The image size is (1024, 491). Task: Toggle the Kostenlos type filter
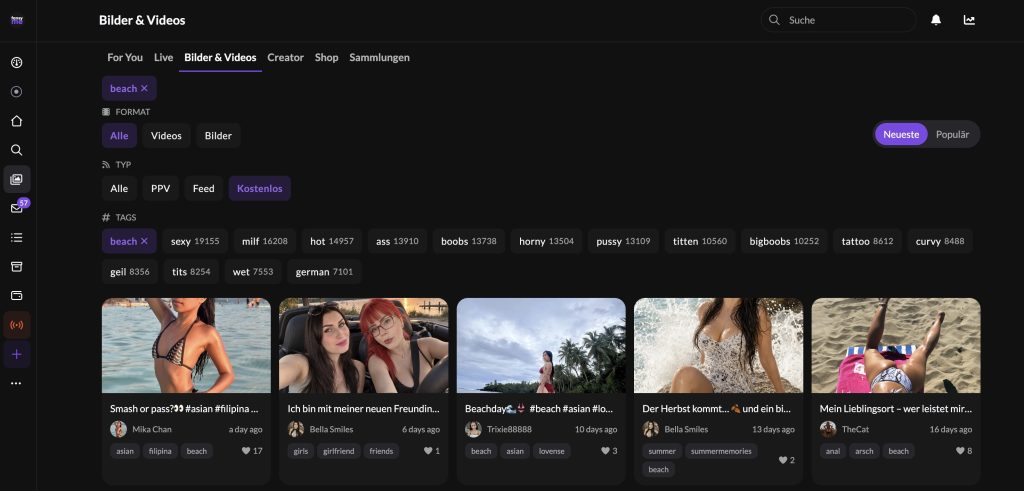[260, 189]
